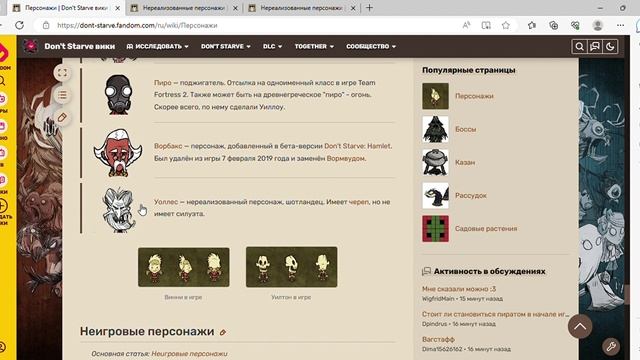Open the table of contents list icon
The image size is (640, 360).
(x=62, y=95)
